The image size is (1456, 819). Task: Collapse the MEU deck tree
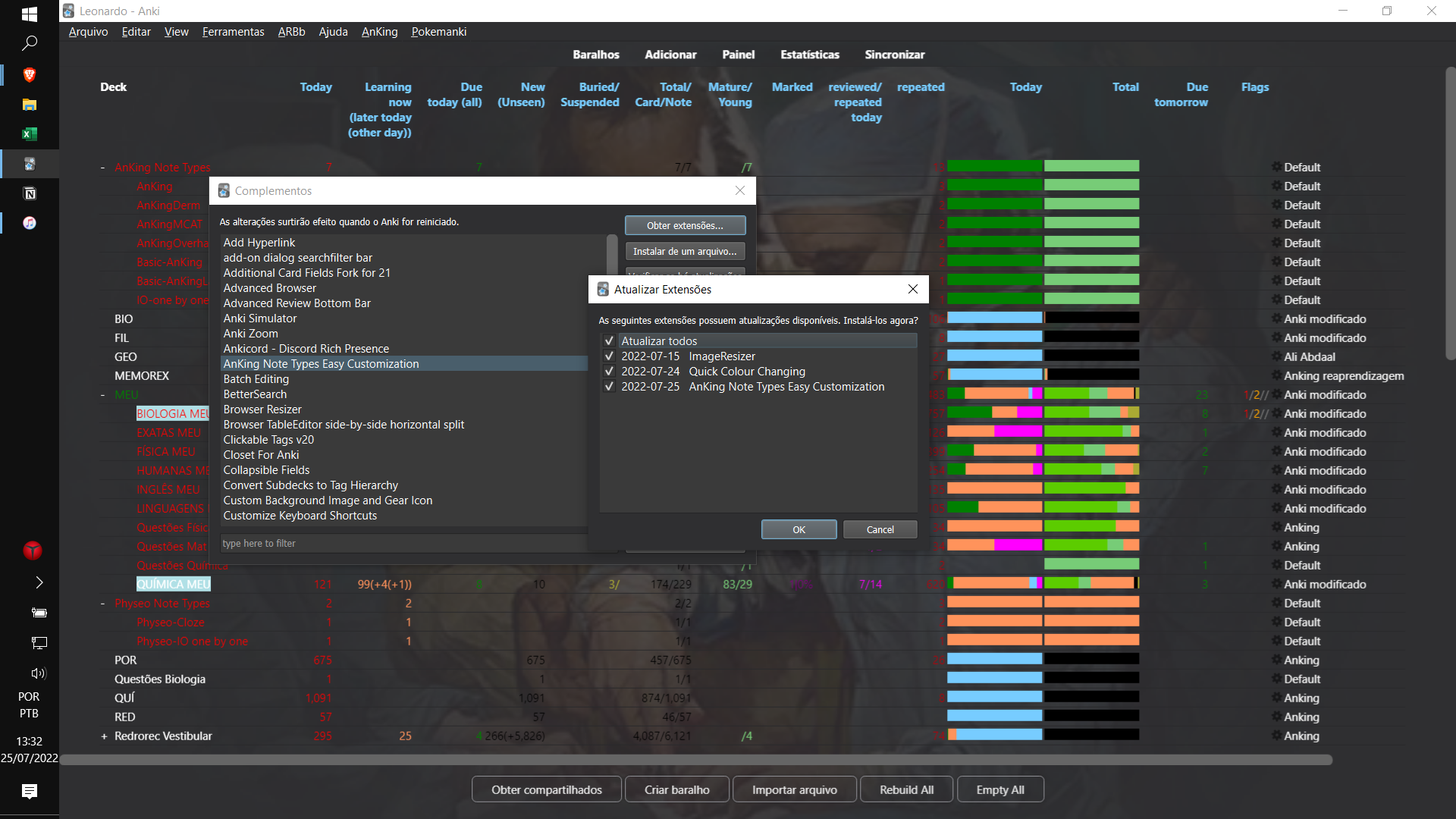(102, 395)
